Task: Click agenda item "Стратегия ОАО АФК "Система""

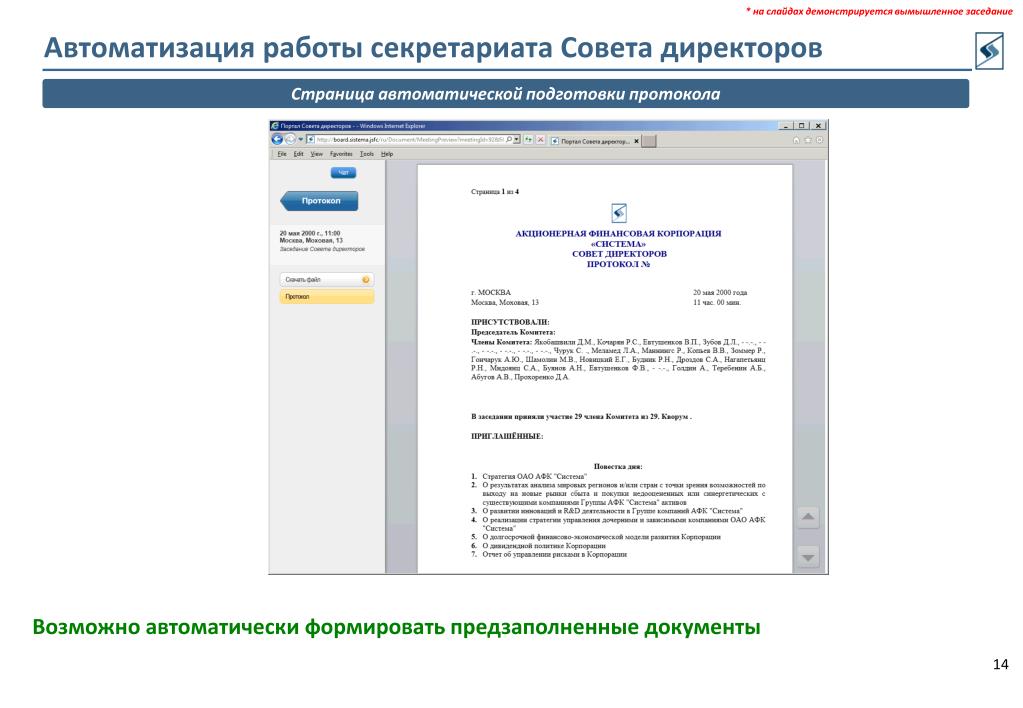Action: click(x=534, y=476)
